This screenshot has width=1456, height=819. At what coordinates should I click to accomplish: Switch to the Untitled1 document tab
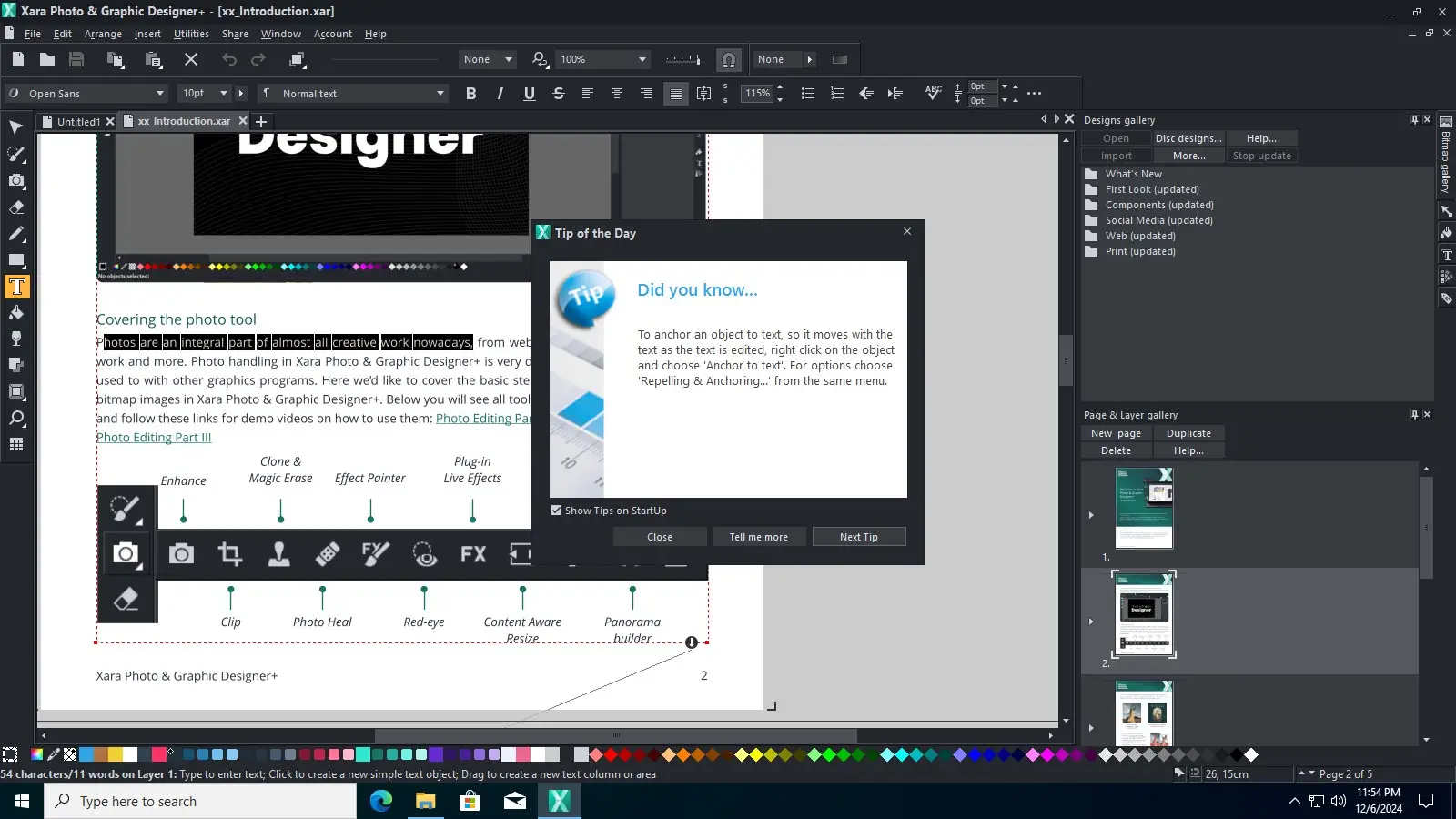(78, 121)
